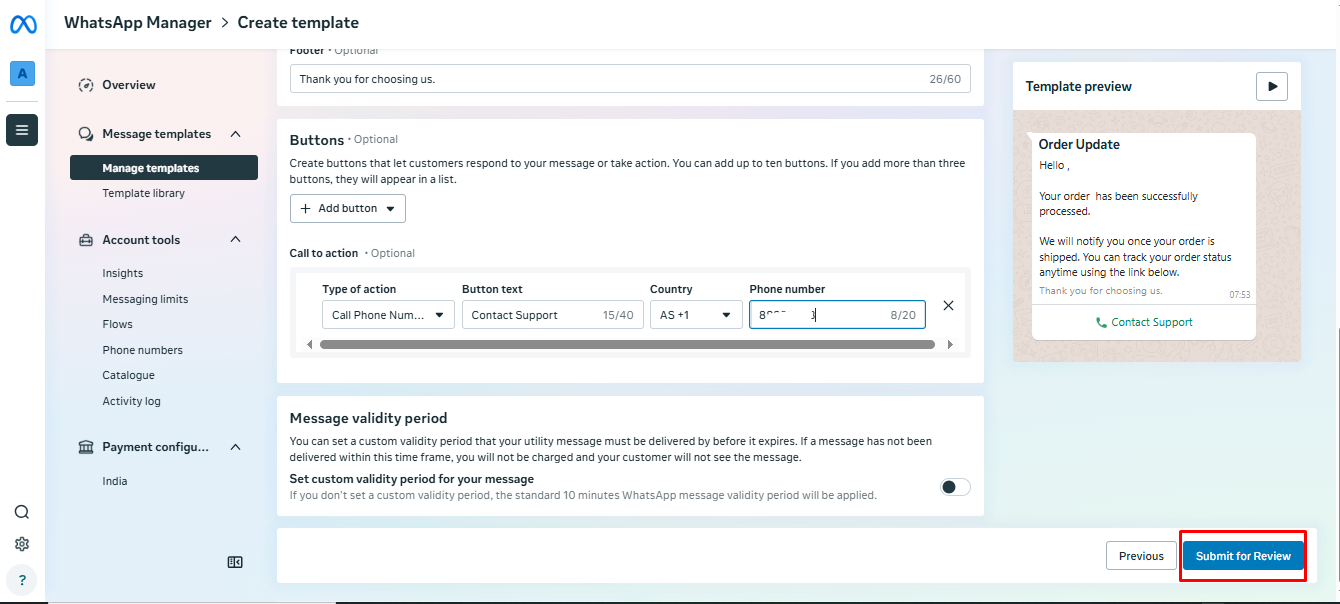Open the help question mark icon

click(x=22, y=579)
